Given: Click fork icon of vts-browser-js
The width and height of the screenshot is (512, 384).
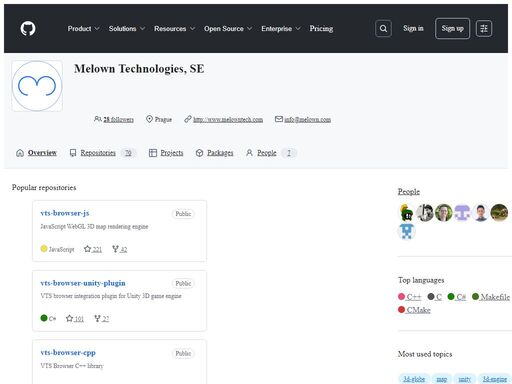Looking at the screenshot, I should [x=115, y=249].
